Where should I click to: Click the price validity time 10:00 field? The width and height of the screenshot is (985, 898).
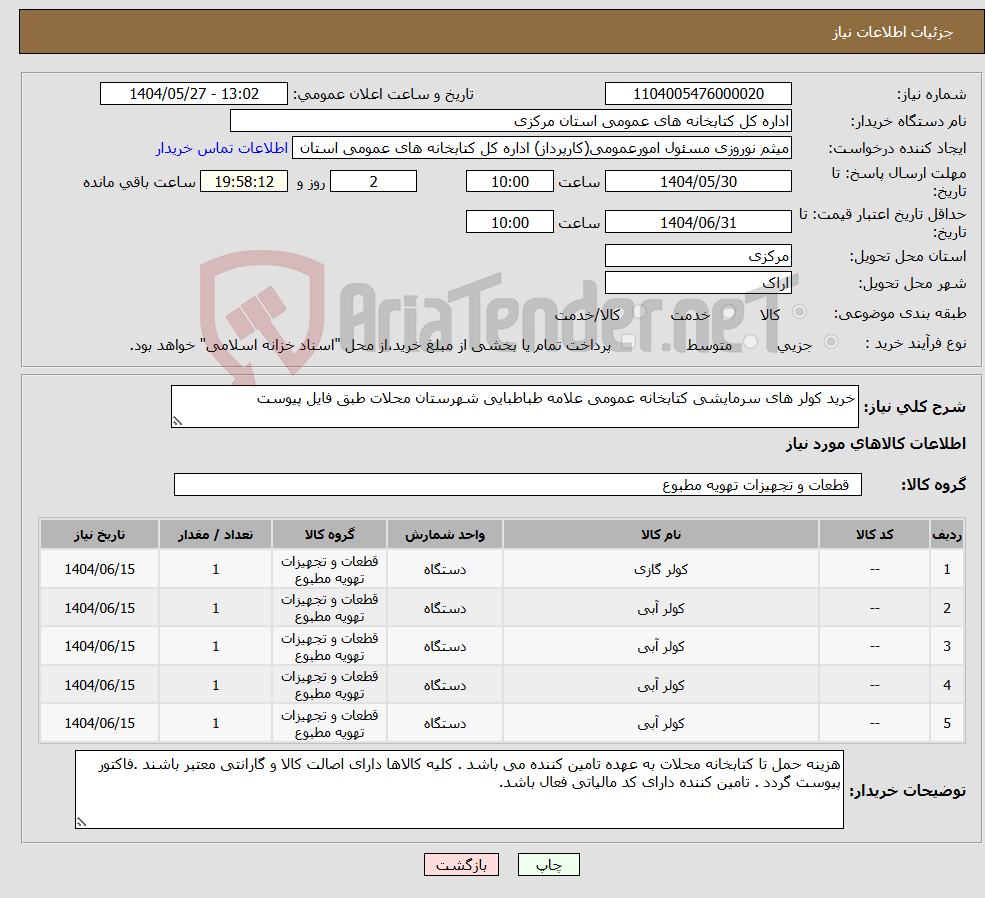tap(509, 222)
